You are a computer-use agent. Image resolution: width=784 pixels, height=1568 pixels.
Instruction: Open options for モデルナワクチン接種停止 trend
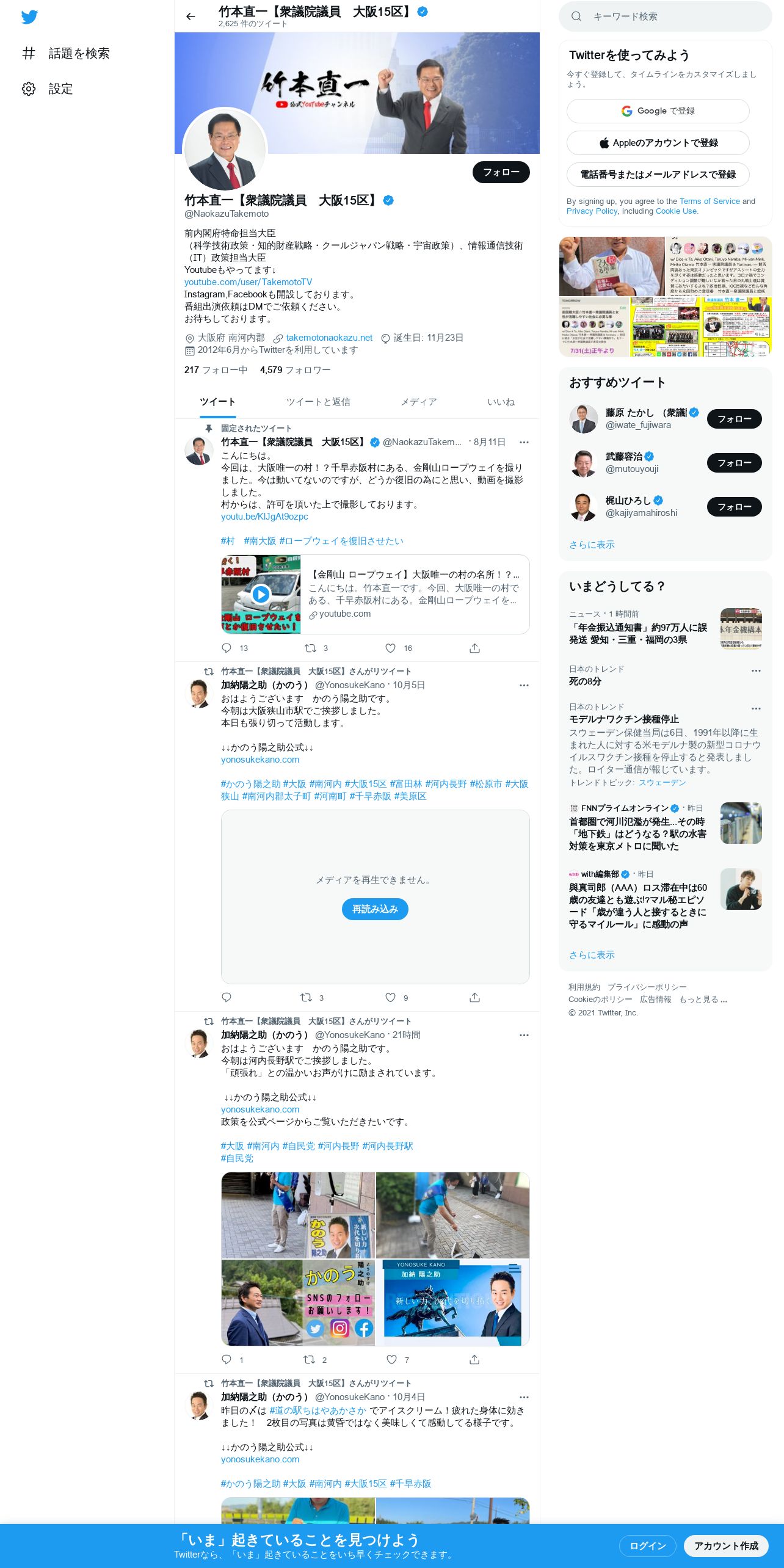[x=756, y=708]
